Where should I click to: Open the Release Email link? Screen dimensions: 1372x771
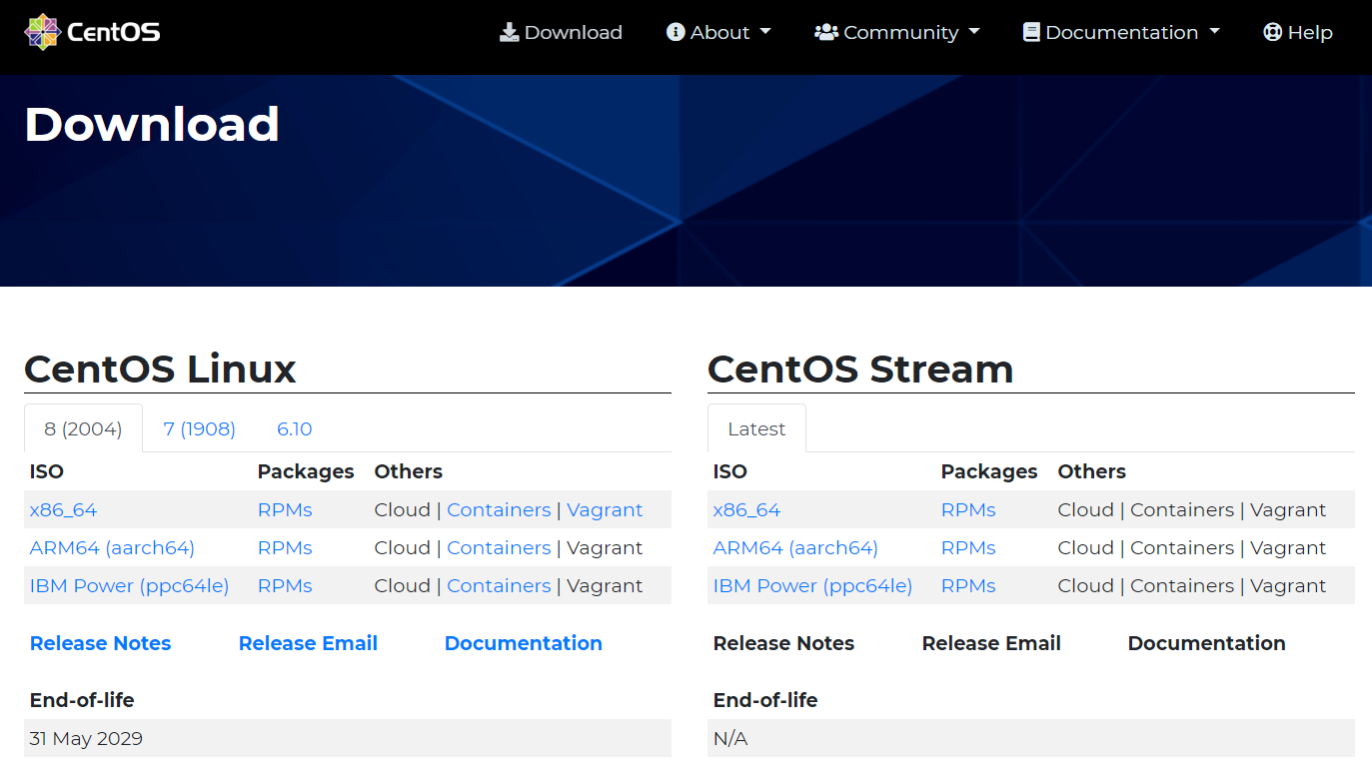(308, 643)
